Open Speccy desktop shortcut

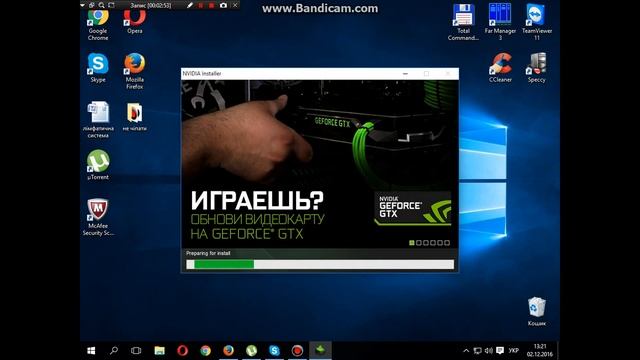tap(537, 68)
